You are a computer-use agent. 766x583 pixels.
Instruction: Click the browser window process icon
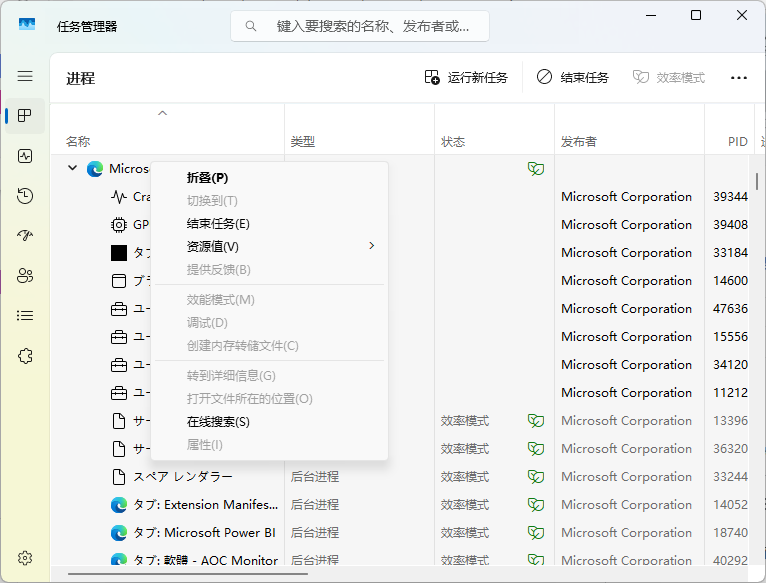(x=119, y=281)
